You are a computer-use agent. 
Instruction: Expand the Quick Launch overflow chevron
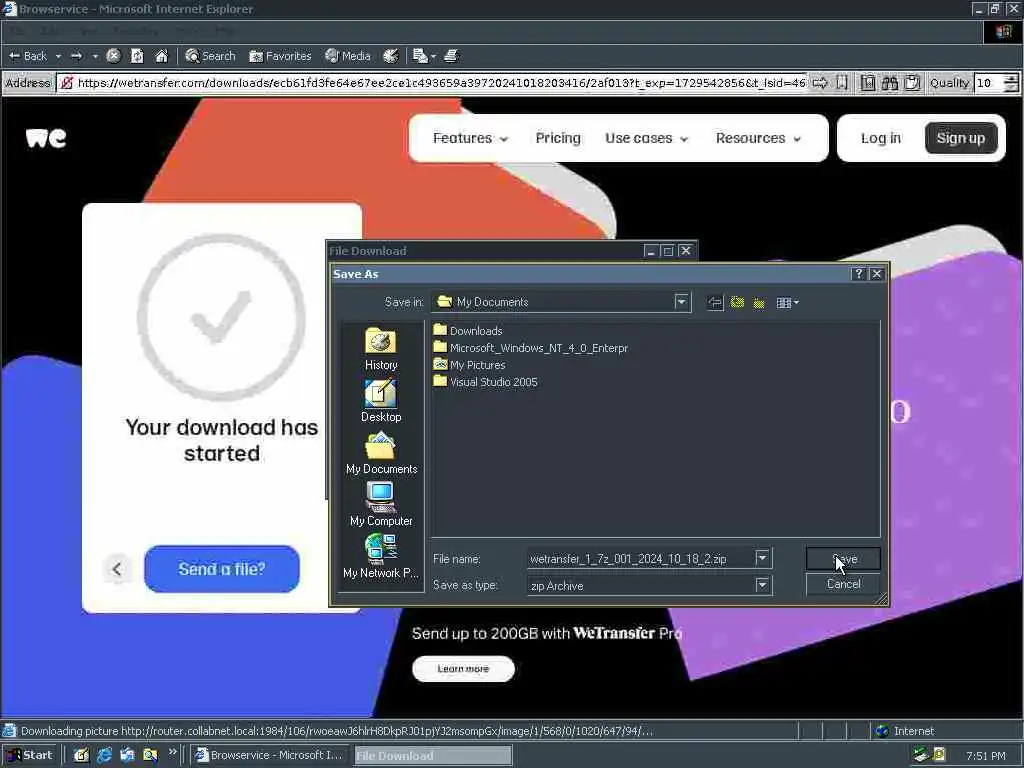[x=172, y=752]
